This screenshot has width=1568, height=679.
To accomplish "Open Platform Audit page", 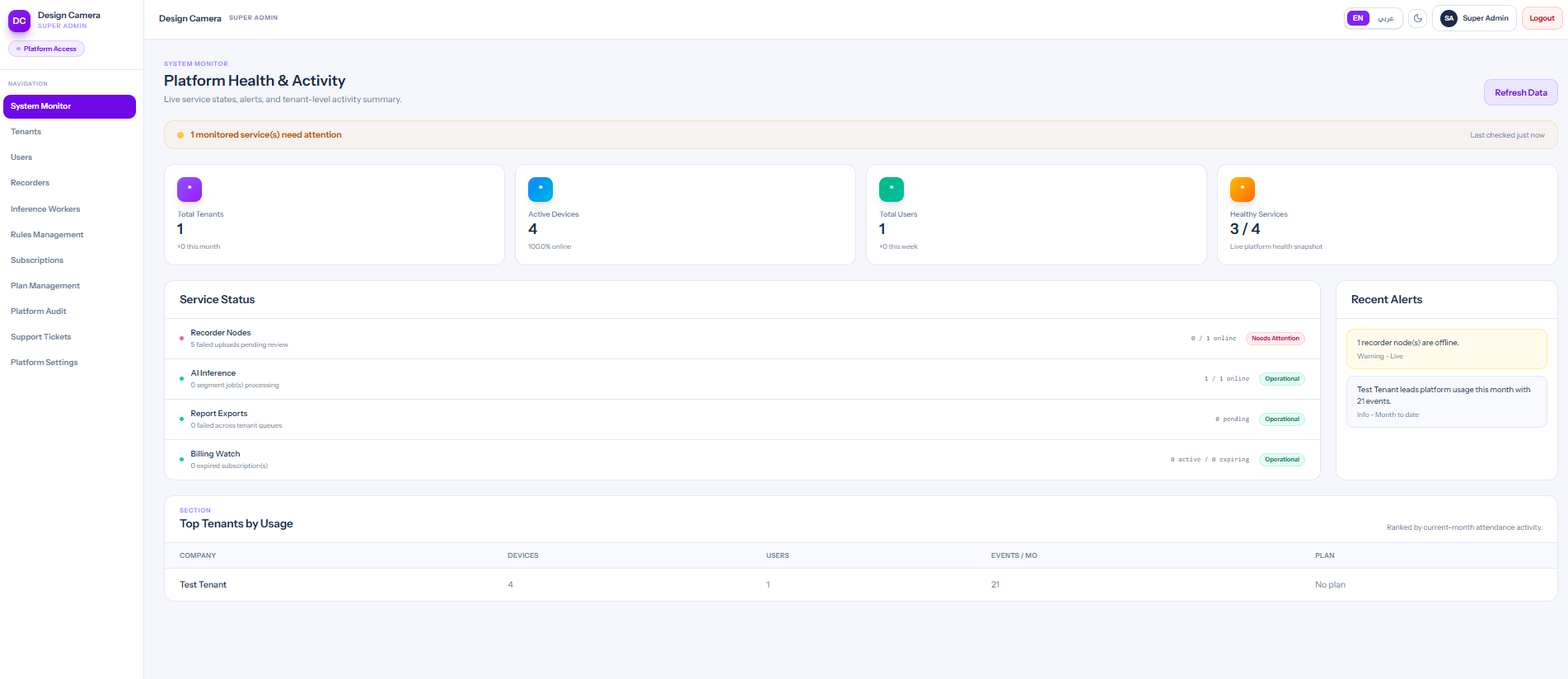I will (x=69, y=311).
